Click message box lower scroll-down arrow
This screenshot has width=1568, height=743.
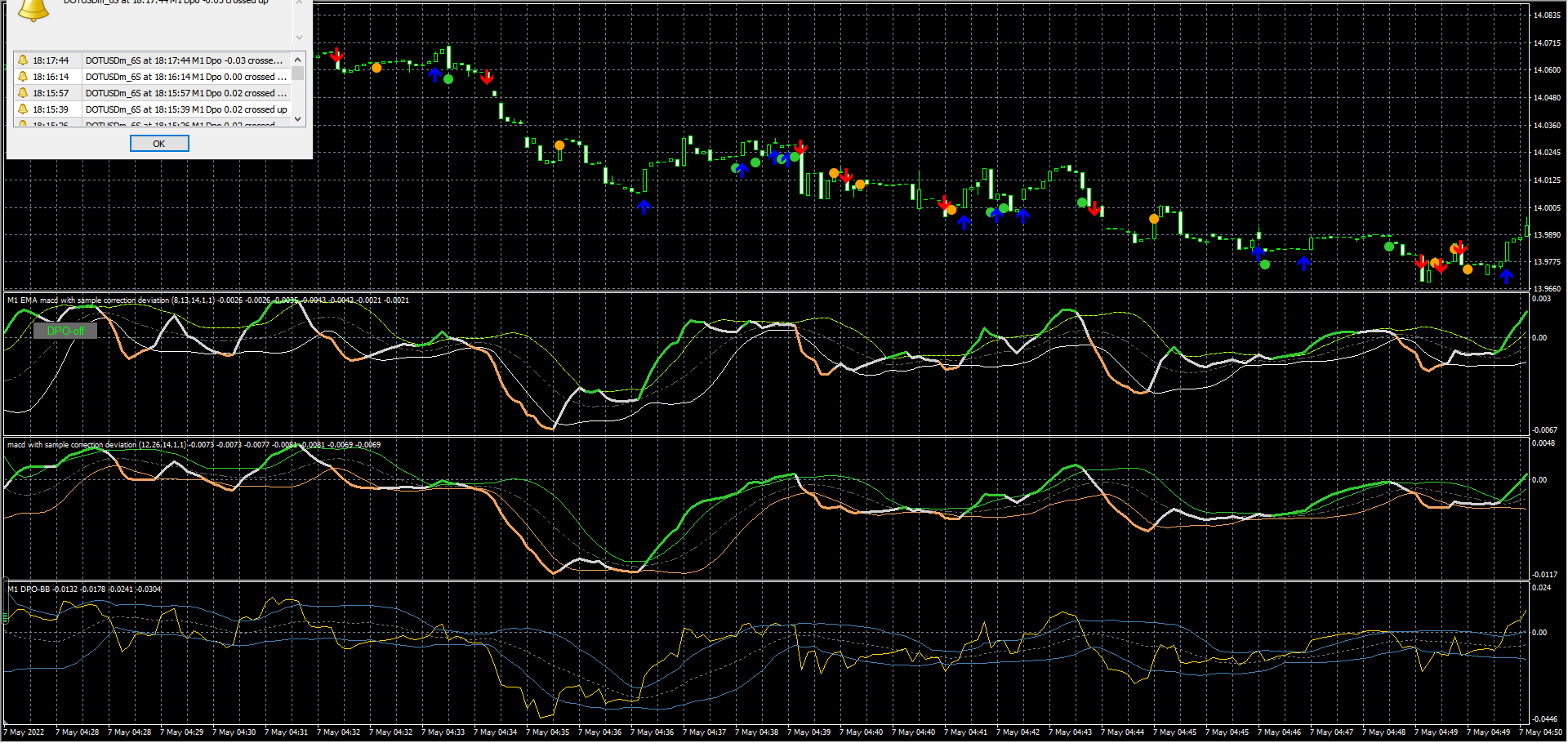[299, 37]
